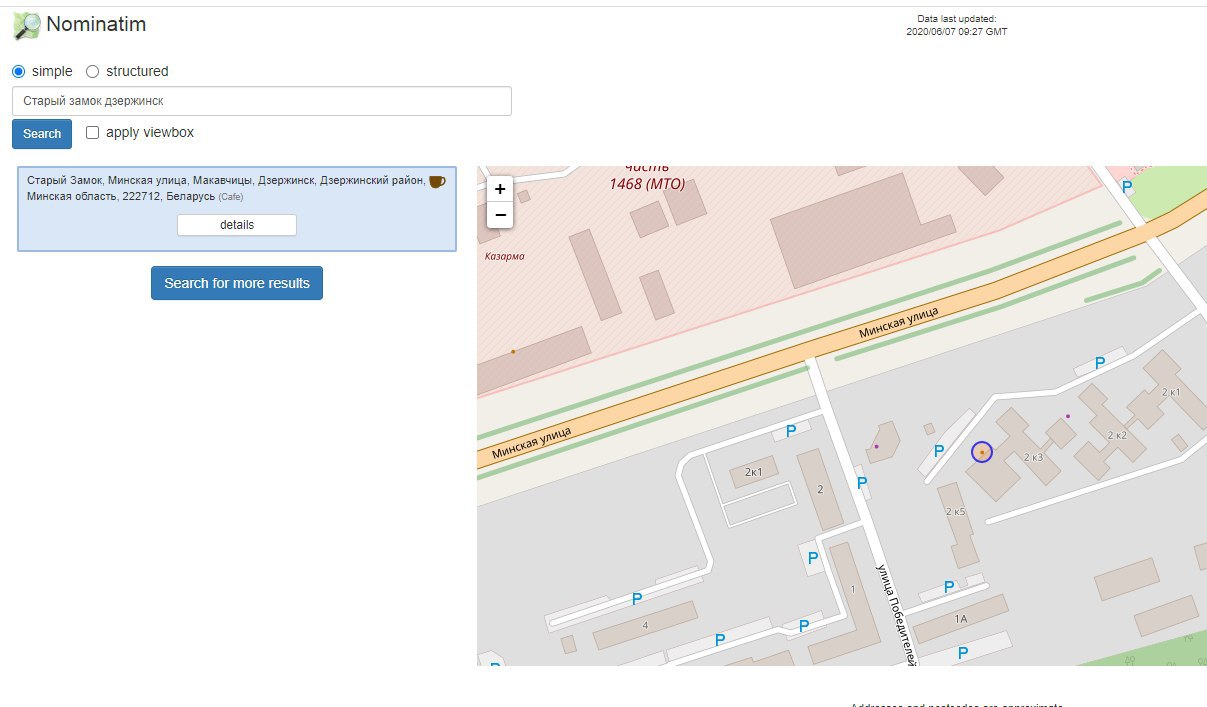Click parking icon left of result marker
1207x707 pixels.
point(939,451)
